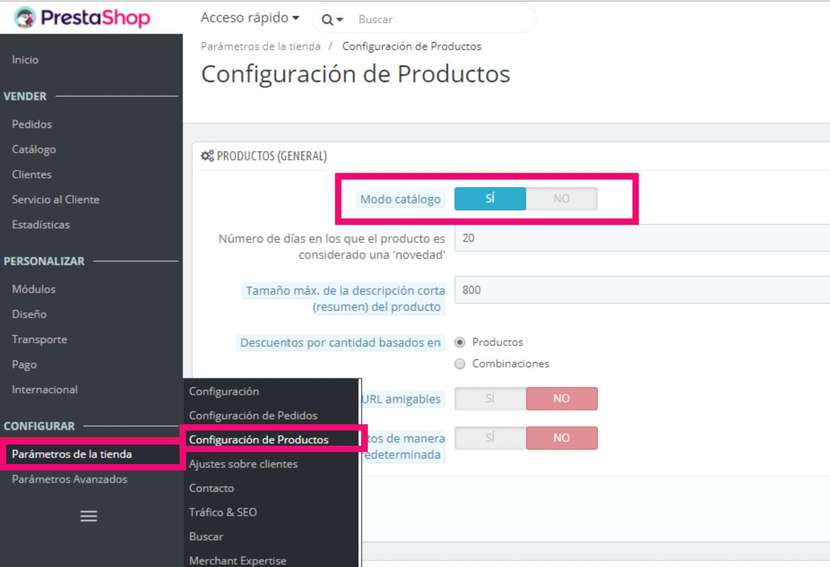
Task: Click the PrestaShop logo icon
Action: click(x=25, y=17)
